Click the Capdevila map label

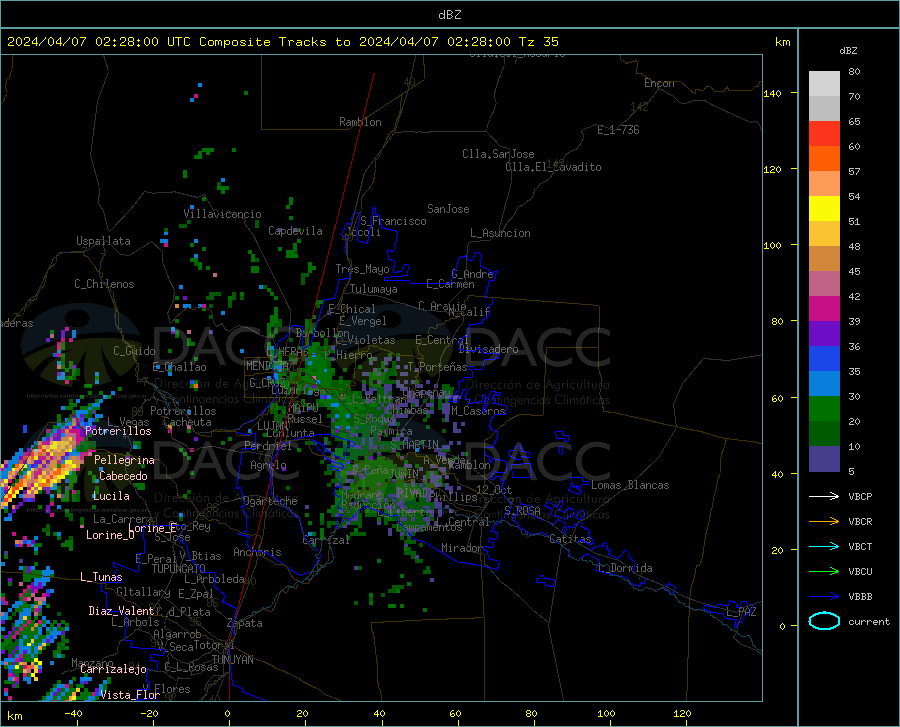[295, 231]
